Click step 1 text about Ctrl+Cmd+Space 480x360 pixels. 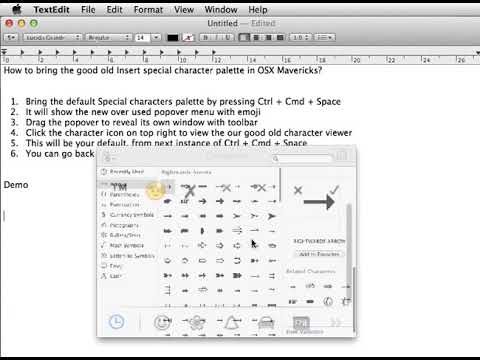[183, 102]
